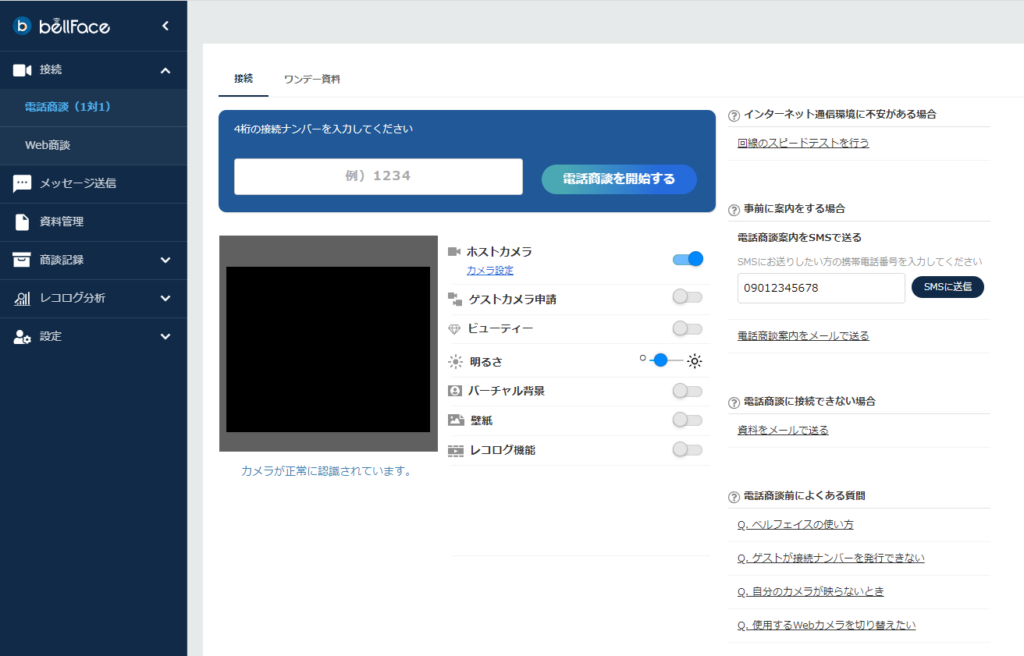Select Web商談 in the sidebar menu

click(47, 146)
